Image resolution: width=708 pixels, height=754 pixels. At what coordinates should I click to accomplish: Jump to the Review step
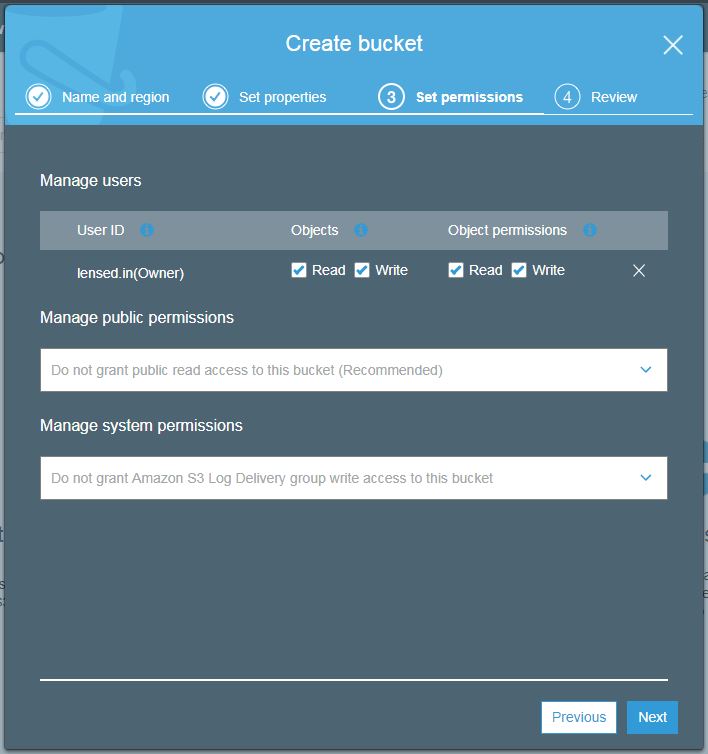pos(614,97)
